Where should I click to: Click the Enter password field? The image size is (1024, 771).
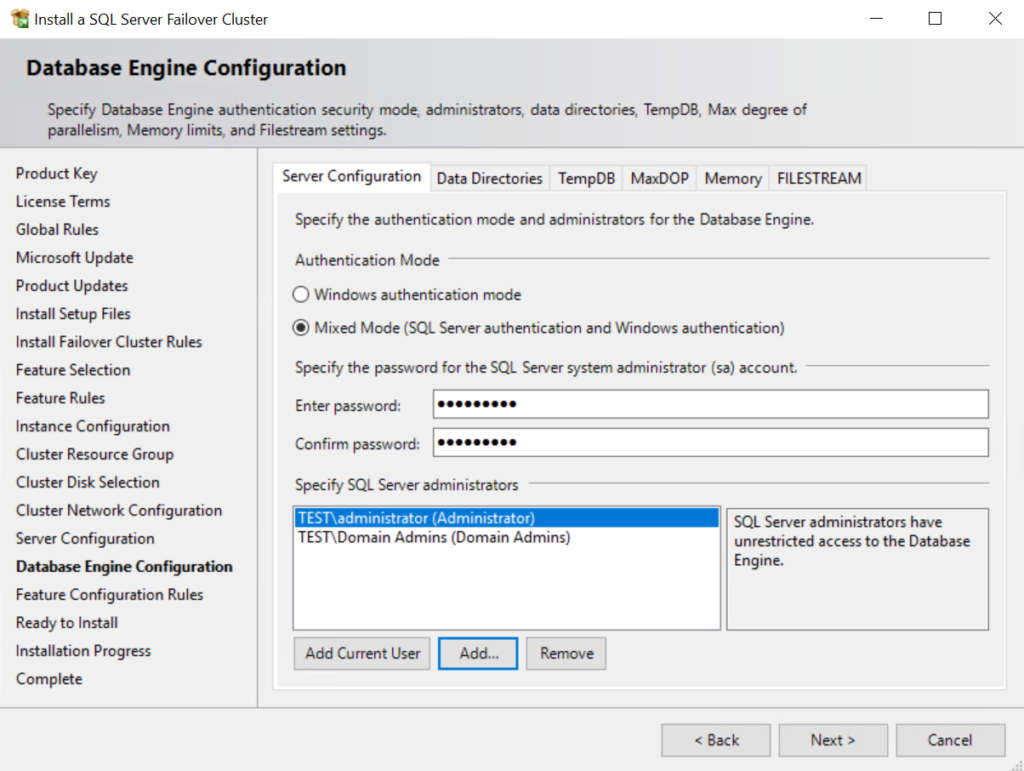tap(710, 404)
